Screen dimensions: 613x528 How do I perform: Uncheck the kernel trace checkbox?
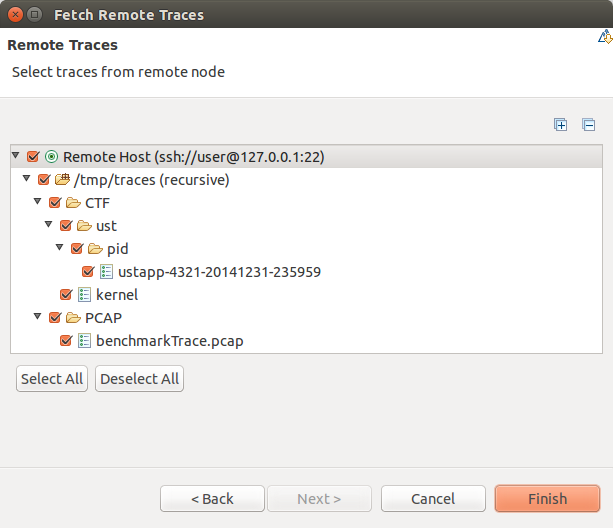coord(66,295)
